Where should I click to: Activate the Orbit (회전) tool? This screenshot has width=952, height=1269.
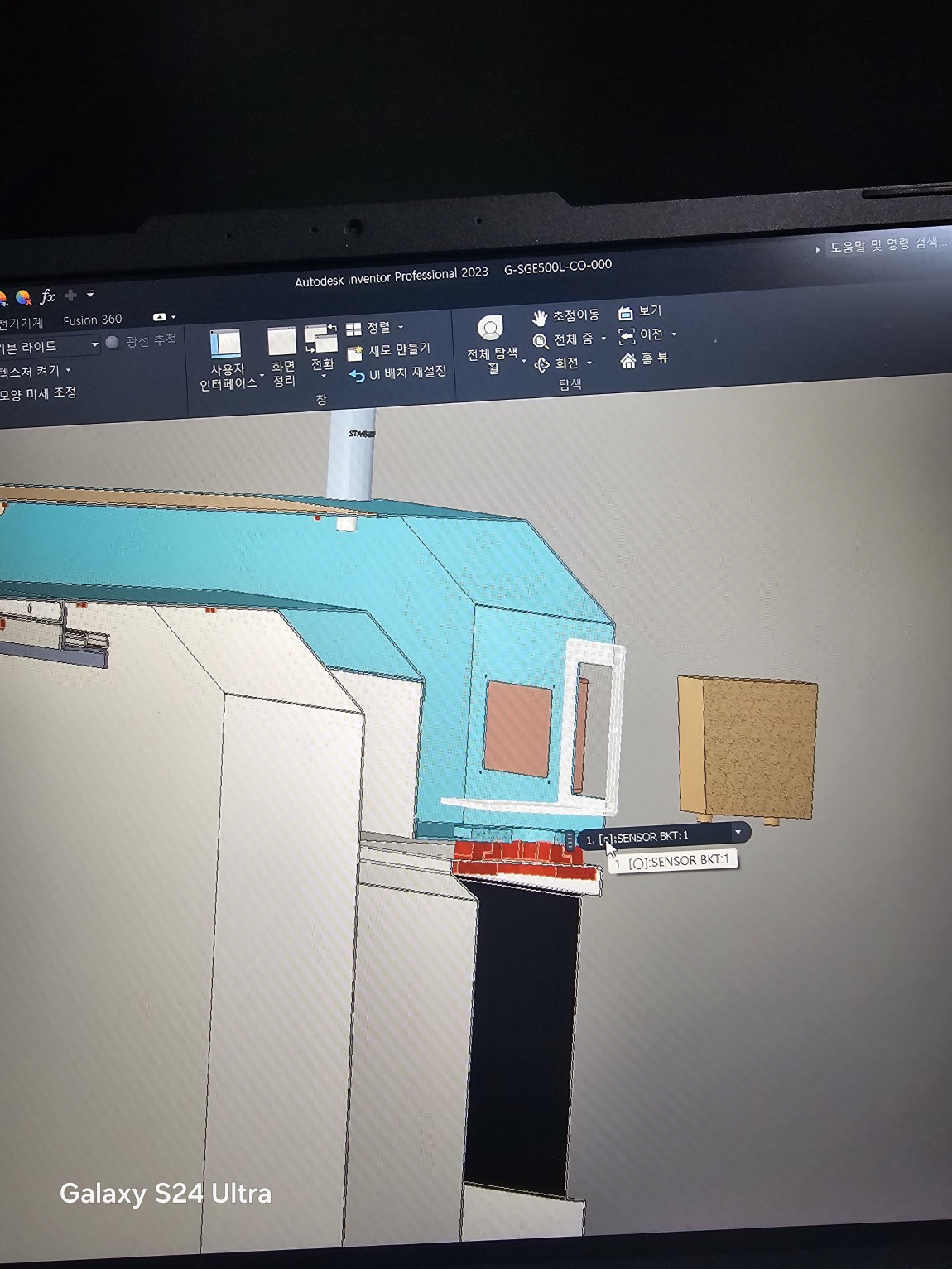click(x=542, y=364)
